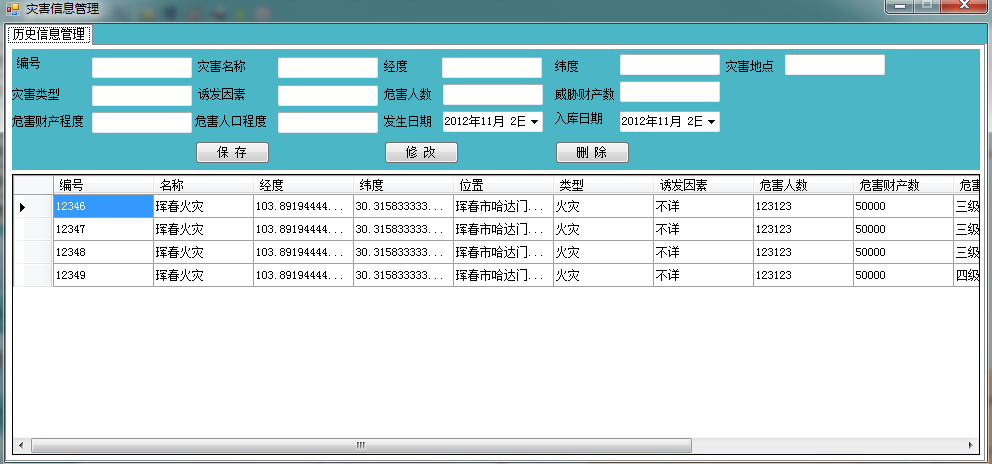The image size is (992, 464).
Task: Select the row header of row 12348
Action: 32,252
